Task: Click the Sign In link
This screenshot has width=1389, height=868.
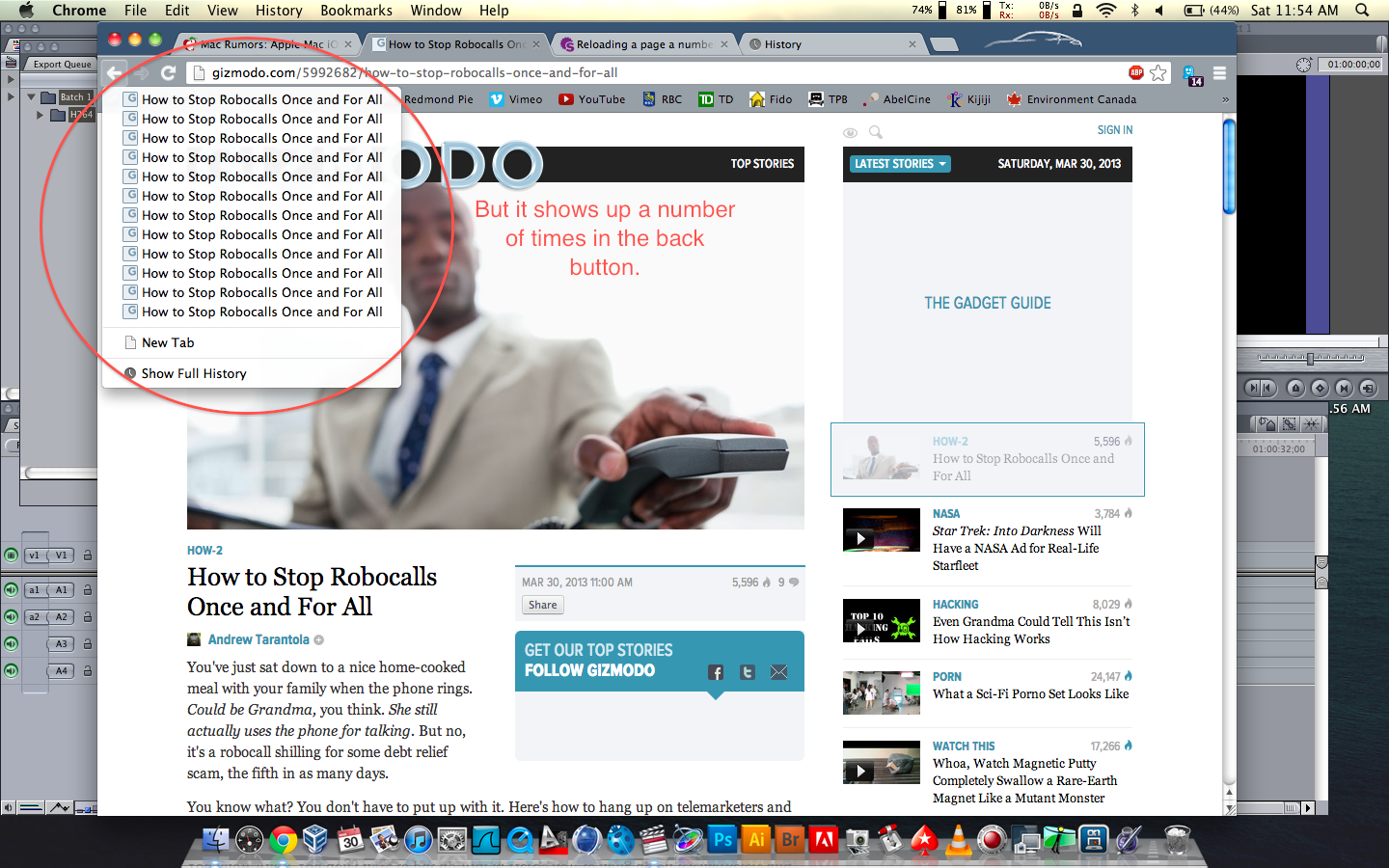Action: pyautogui.click(x=1115, y=130)
